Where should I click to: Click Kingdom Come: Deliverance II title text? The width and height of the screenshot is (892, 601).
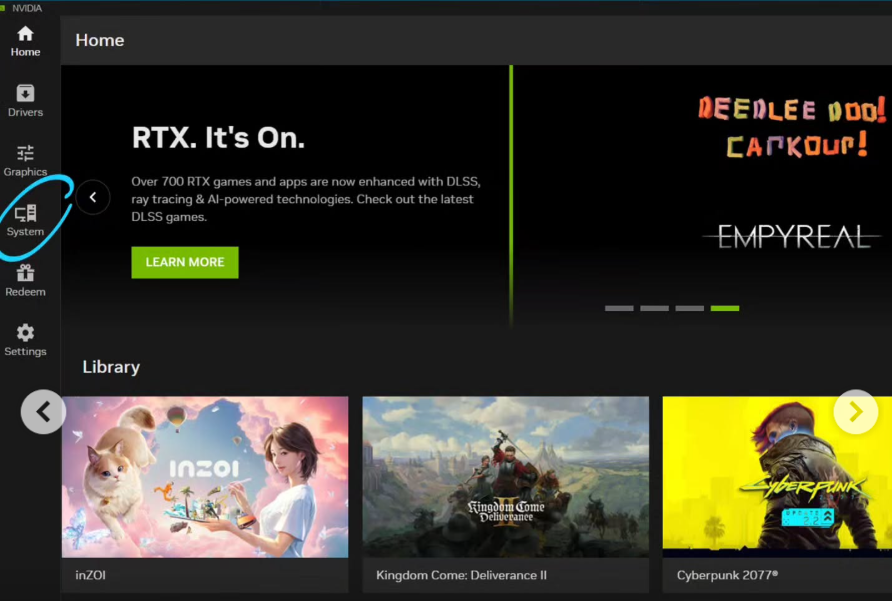(x=461, y=575)
